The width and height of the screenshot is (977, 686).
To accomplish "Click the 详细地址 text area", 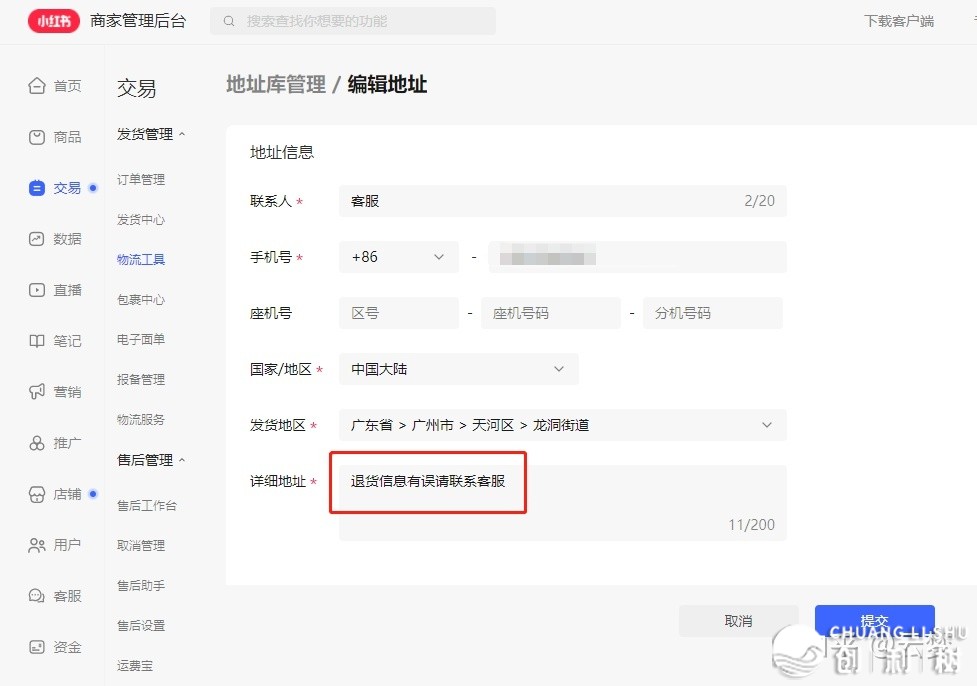I will point(563,502).
